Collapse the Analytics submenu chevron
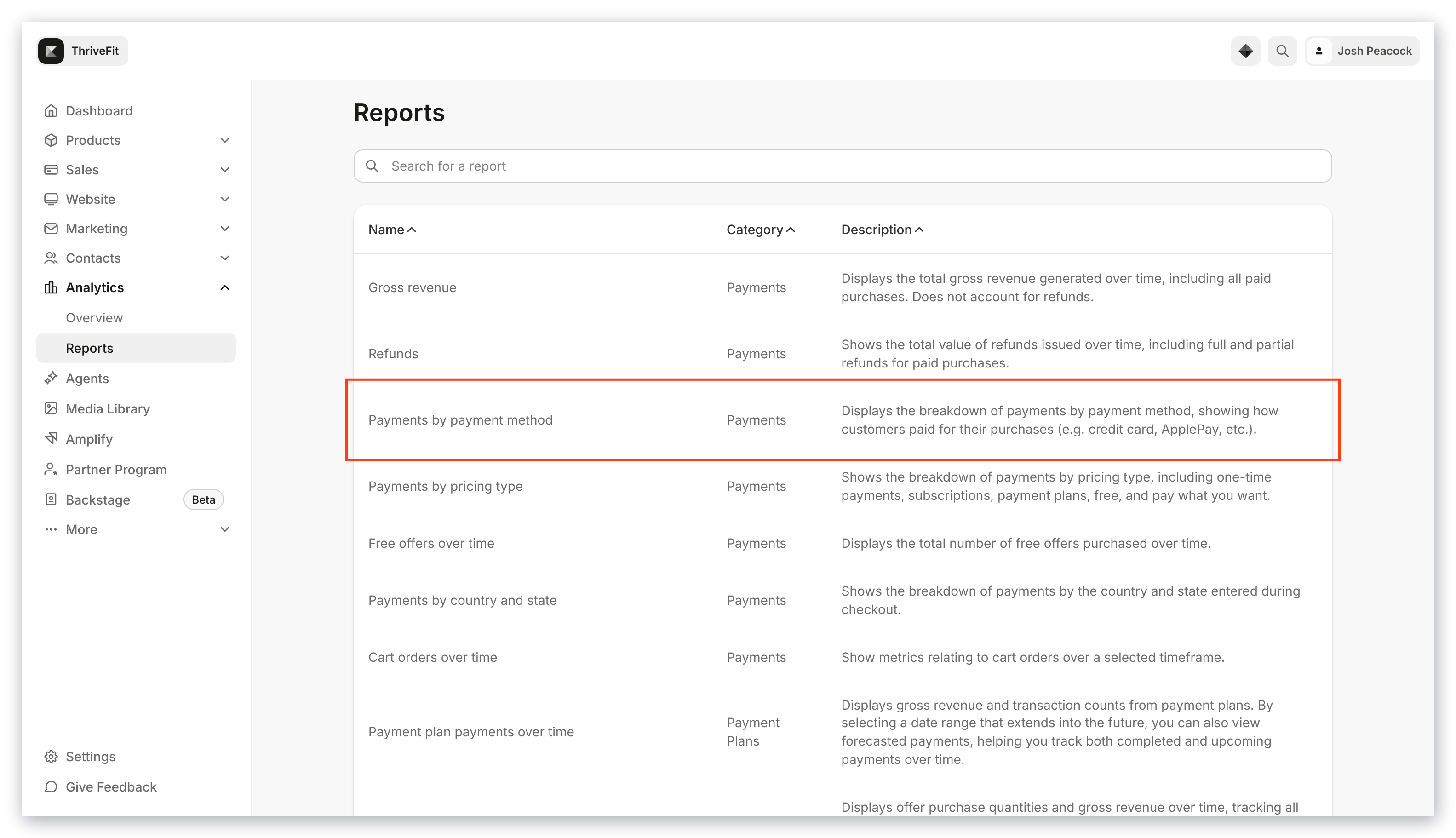 [224, 287]
